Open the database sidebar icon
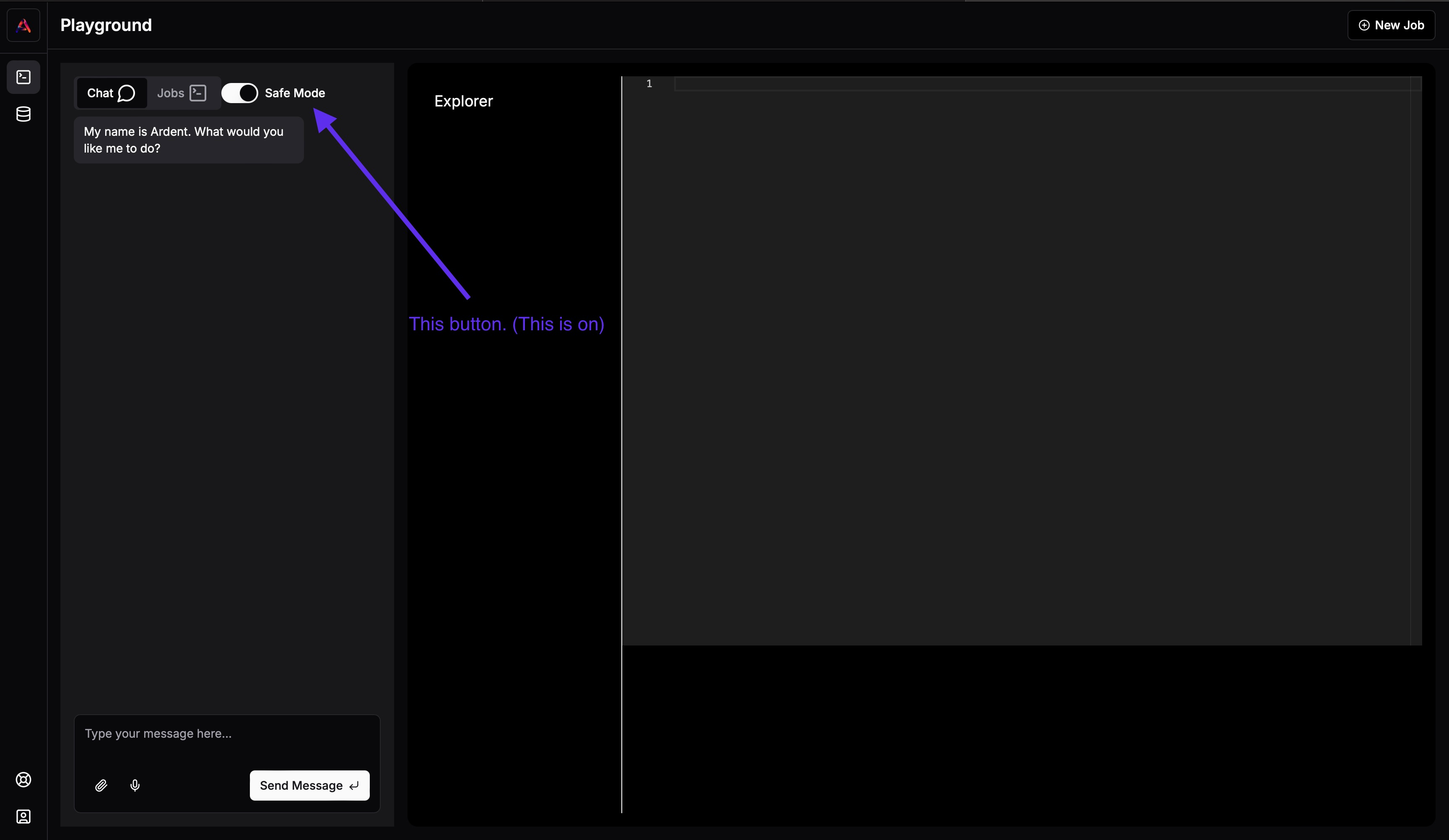This screenshot has height=840, width=1449. pyautogui.click(x=23, y=114)
